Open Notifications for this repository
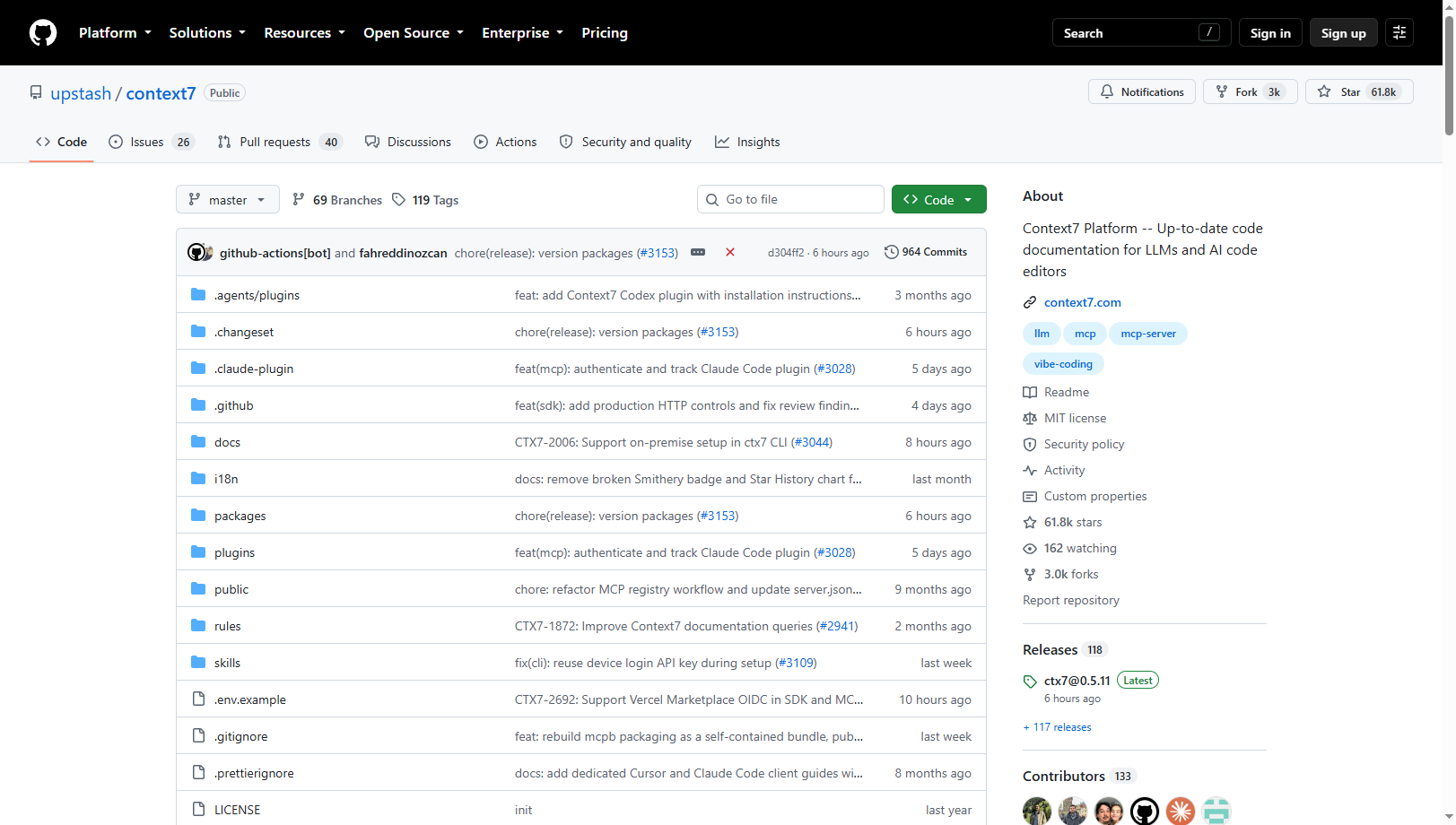 coord(1142,91)
